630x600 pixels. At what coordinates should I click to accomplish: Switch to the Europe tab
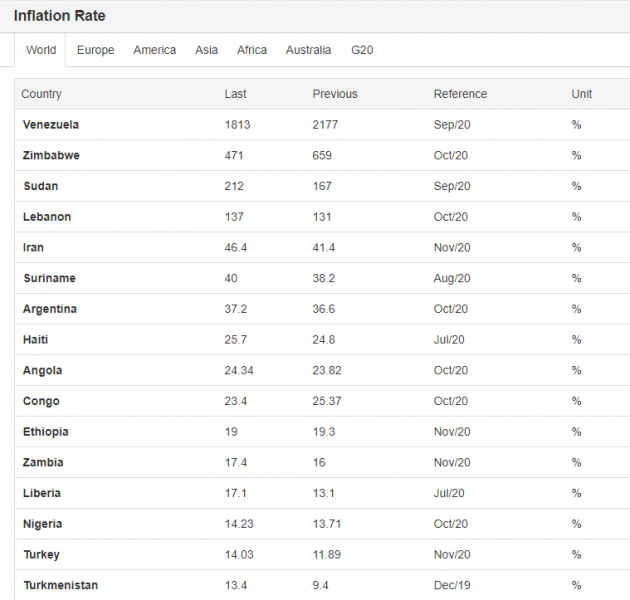point(95,50)
